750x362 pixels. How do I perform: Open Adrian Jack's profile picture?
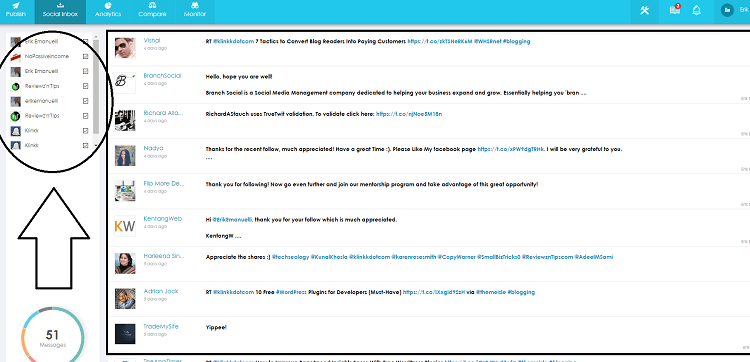[125, 298]
